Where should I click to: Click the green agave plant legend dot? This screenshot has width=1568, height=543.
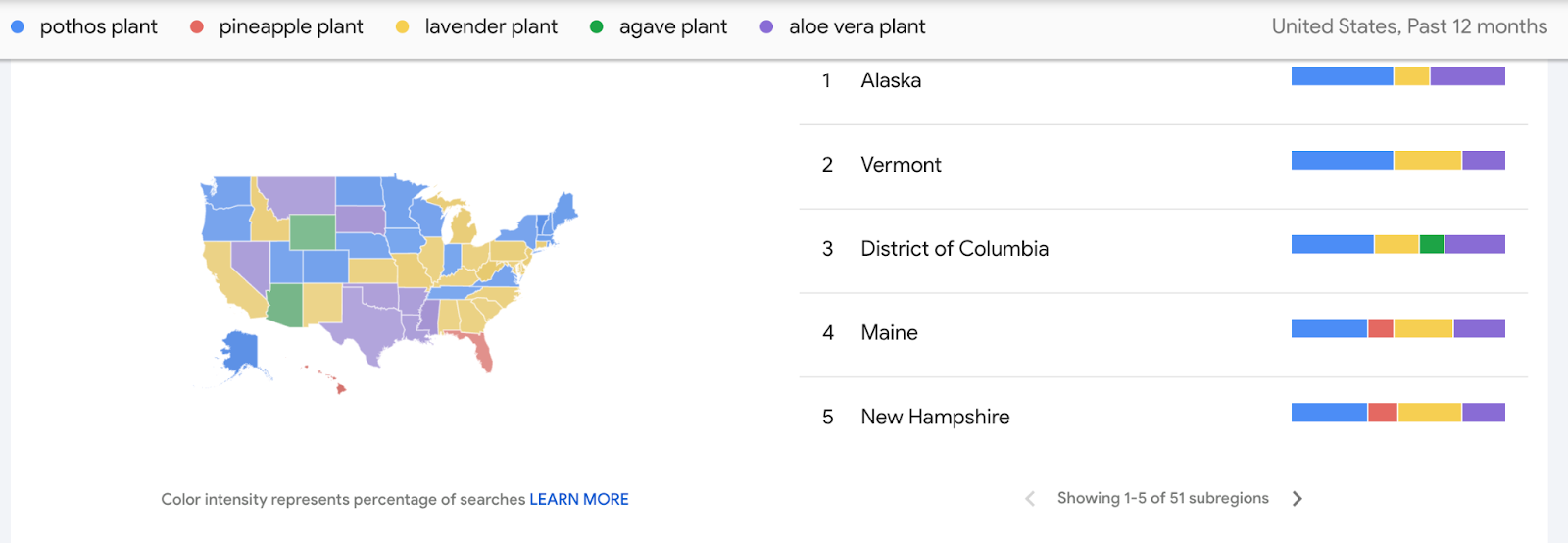(597, 27)
